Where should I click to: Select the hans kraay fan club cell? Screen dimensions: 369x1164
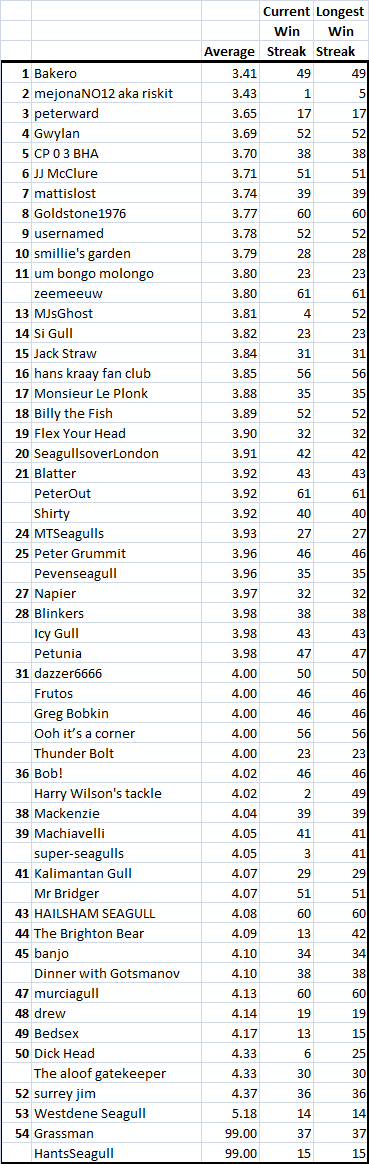(x=116, y=373)
